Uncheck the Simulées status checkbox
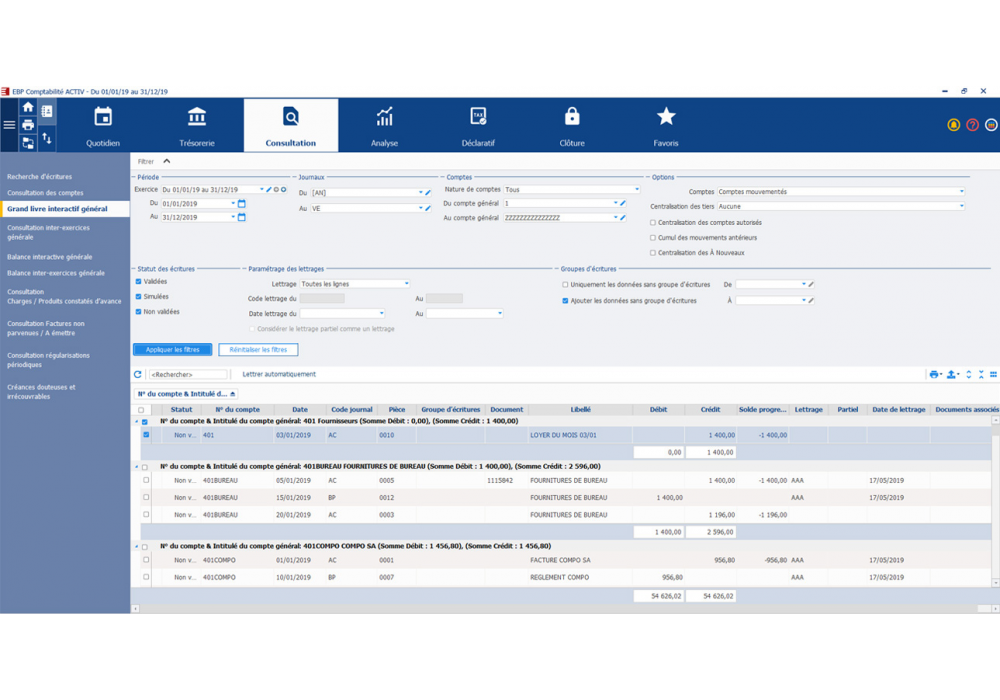1000x700 pixels. tap(139, 297)
